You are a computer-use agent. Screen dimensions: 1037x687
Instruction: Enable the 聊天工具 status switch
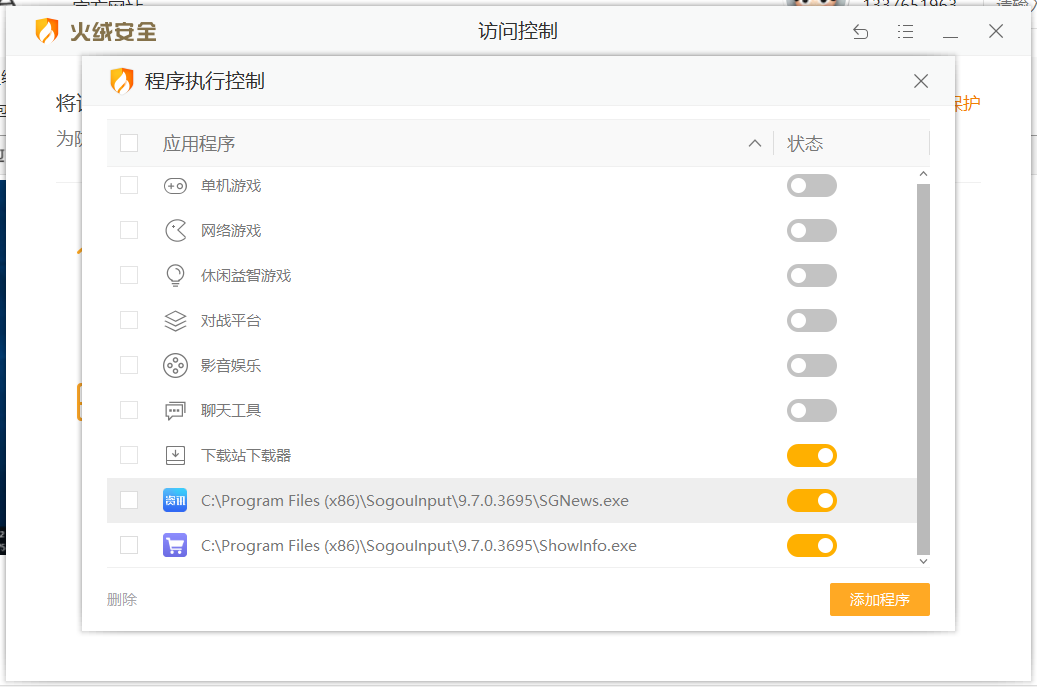coord(811,411)
